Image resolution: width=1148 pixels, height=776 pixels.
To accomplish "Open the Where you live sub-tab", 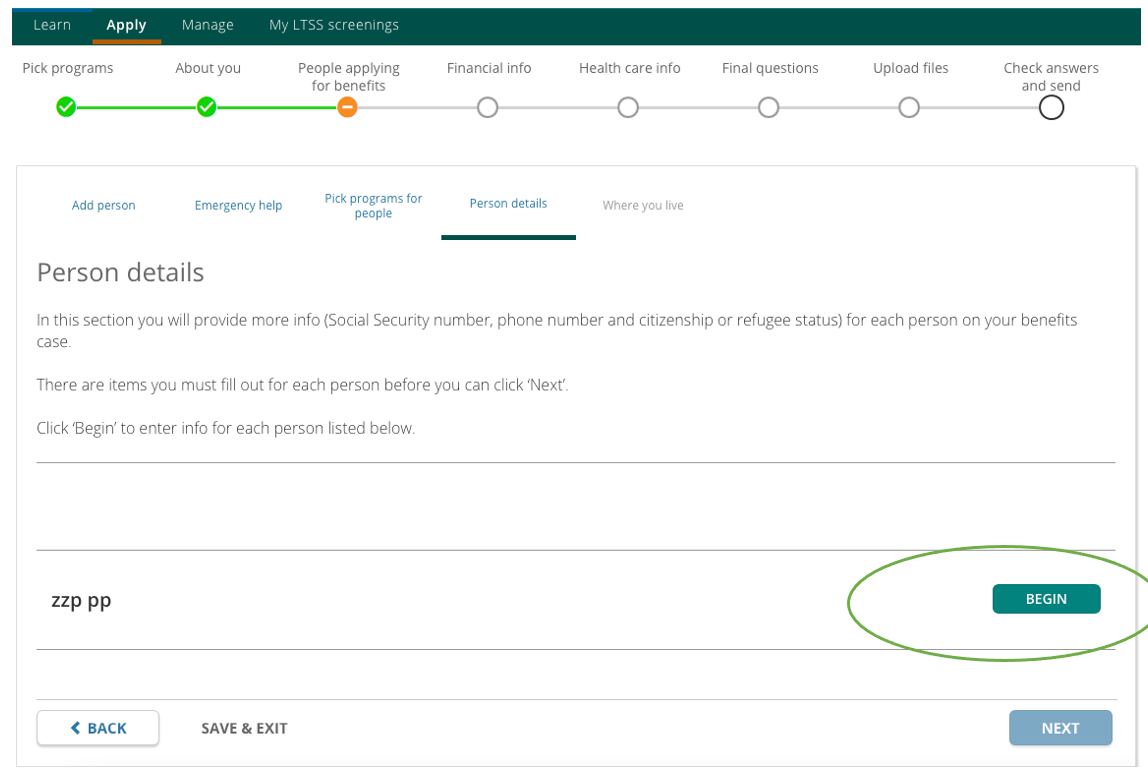I will coord(643,205).
